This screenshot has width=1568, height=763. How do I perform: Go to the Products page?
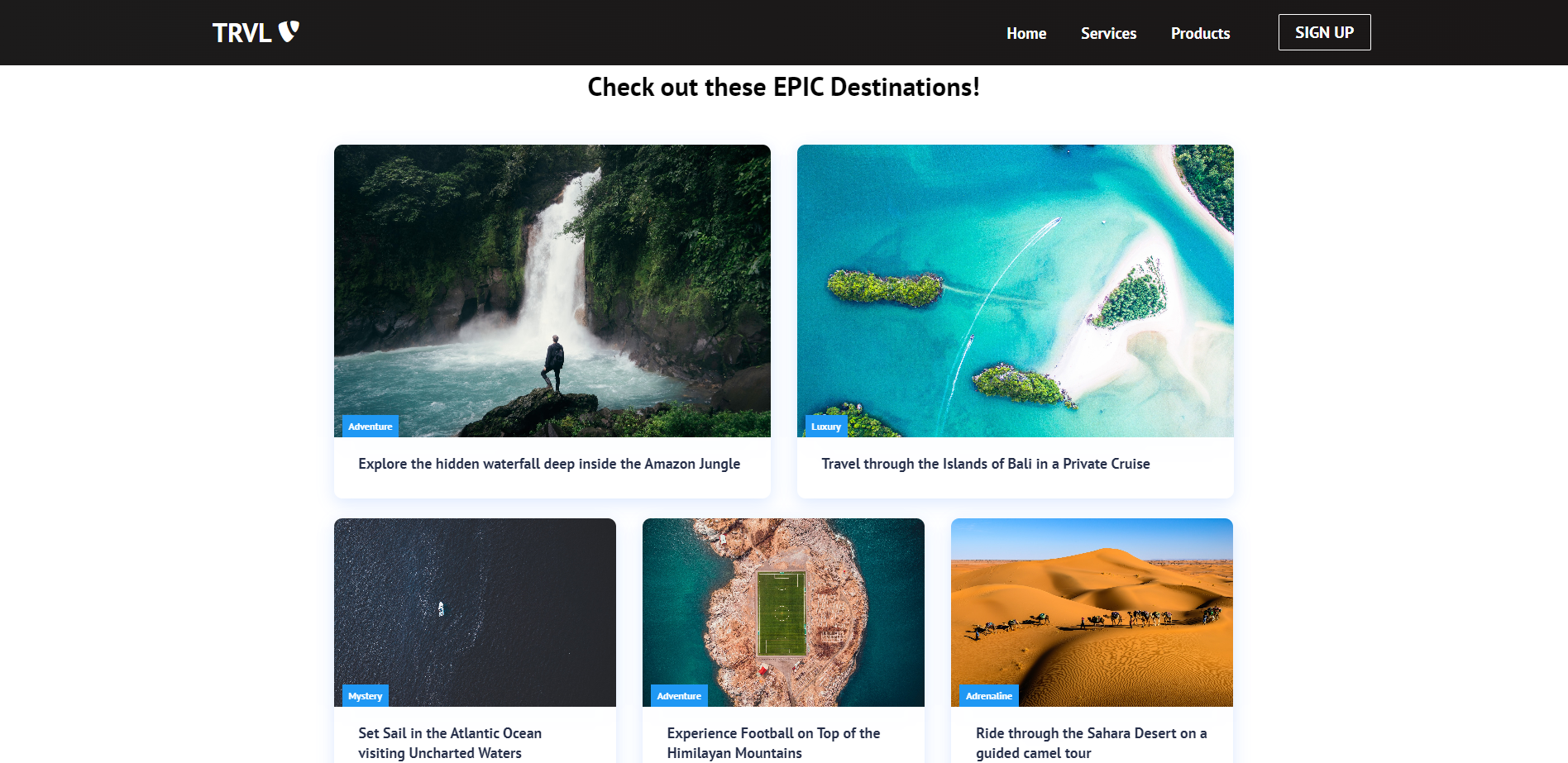point(1200,33)
